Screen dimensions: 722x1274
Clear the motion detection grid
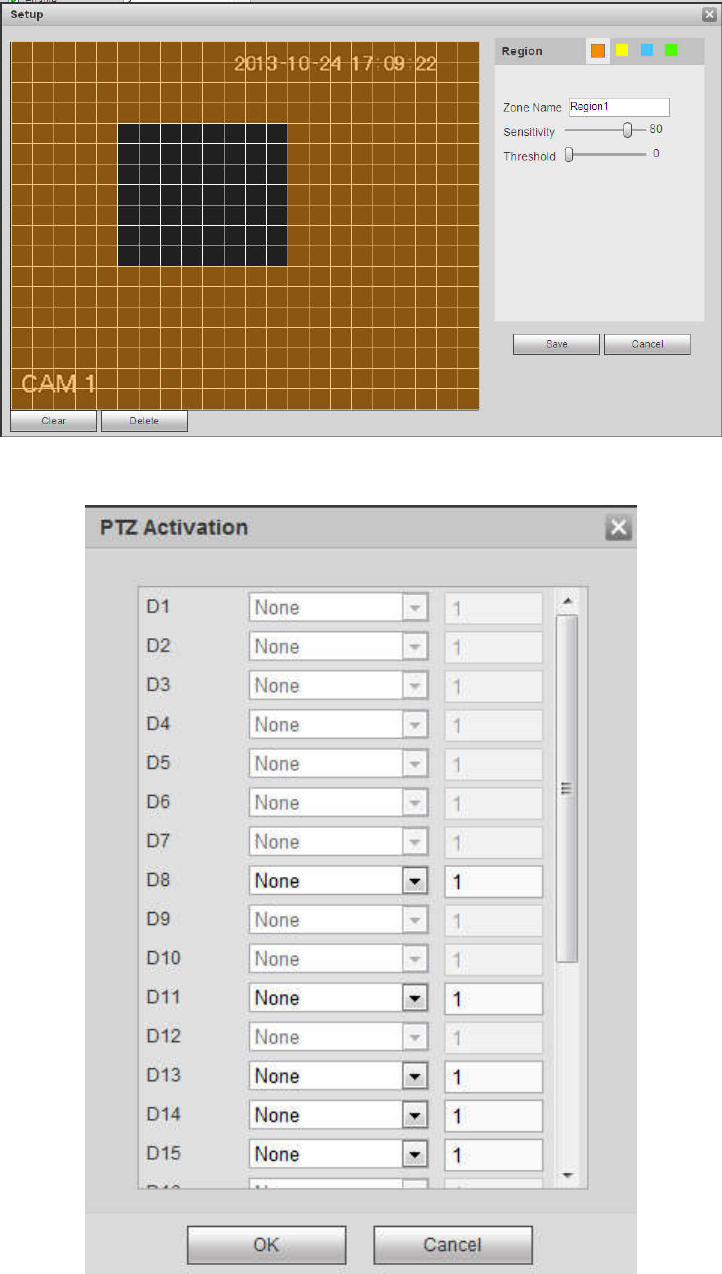click(x=54, y=421)
